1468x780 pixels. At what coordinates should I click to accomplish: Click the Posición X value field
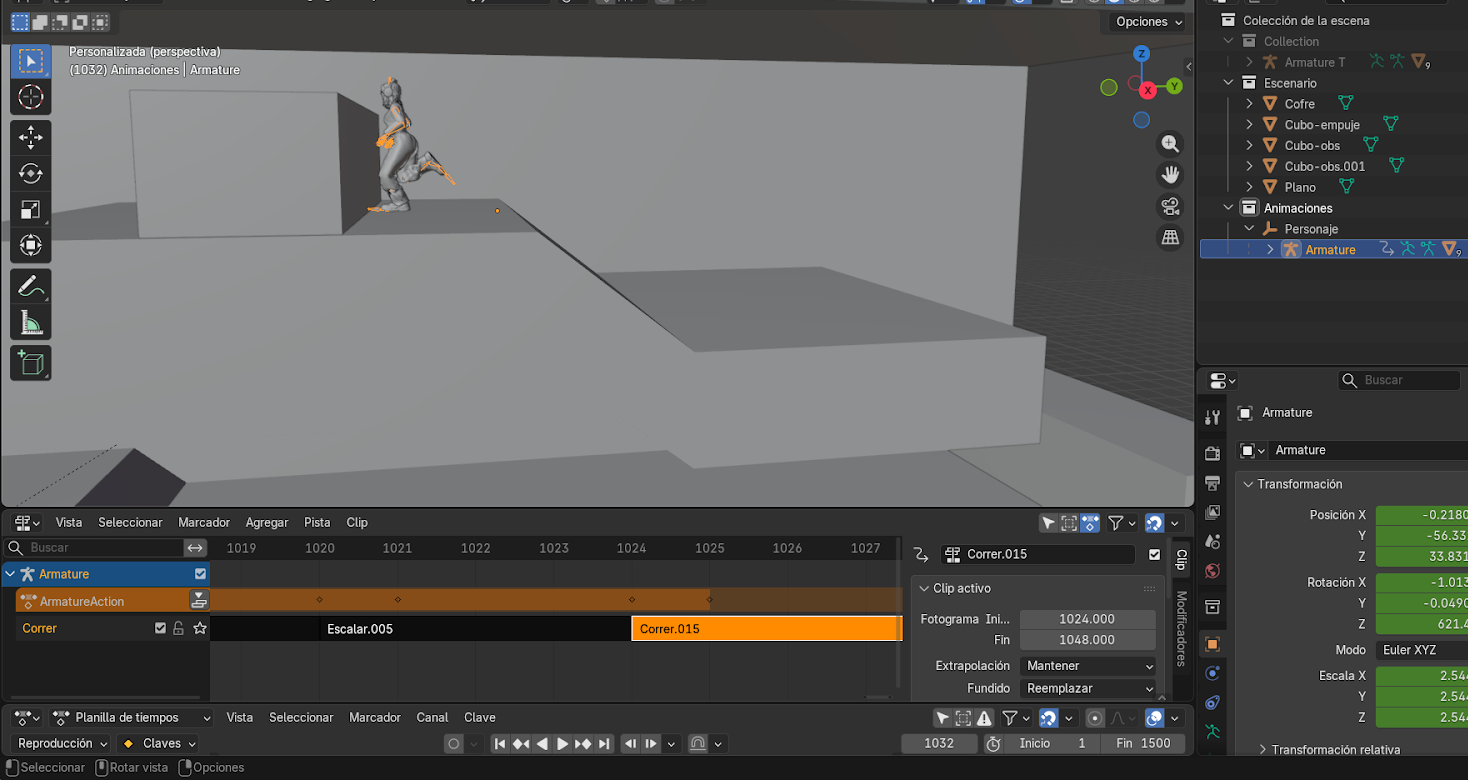1421,515
